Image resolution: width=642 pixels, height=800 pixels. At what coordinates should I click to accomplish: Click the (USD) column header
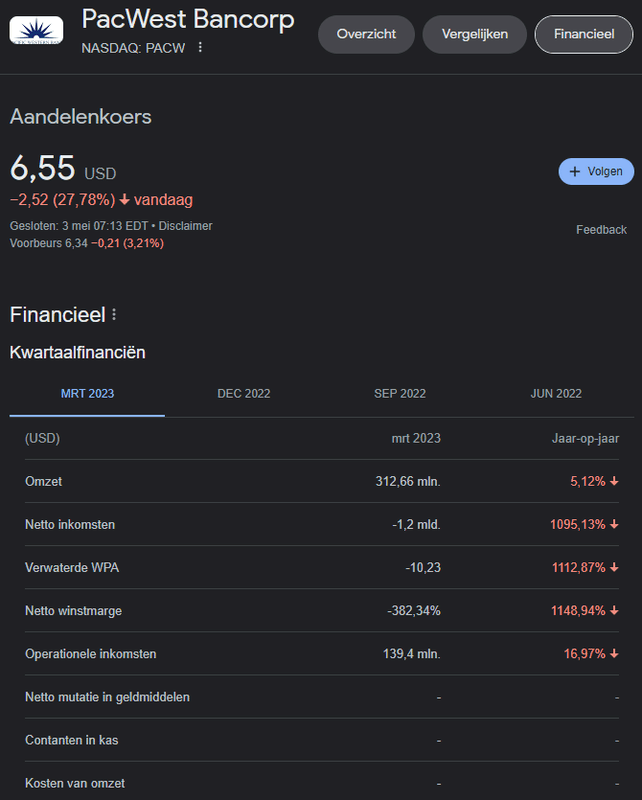pyautogui.click(x=42, y=439)
